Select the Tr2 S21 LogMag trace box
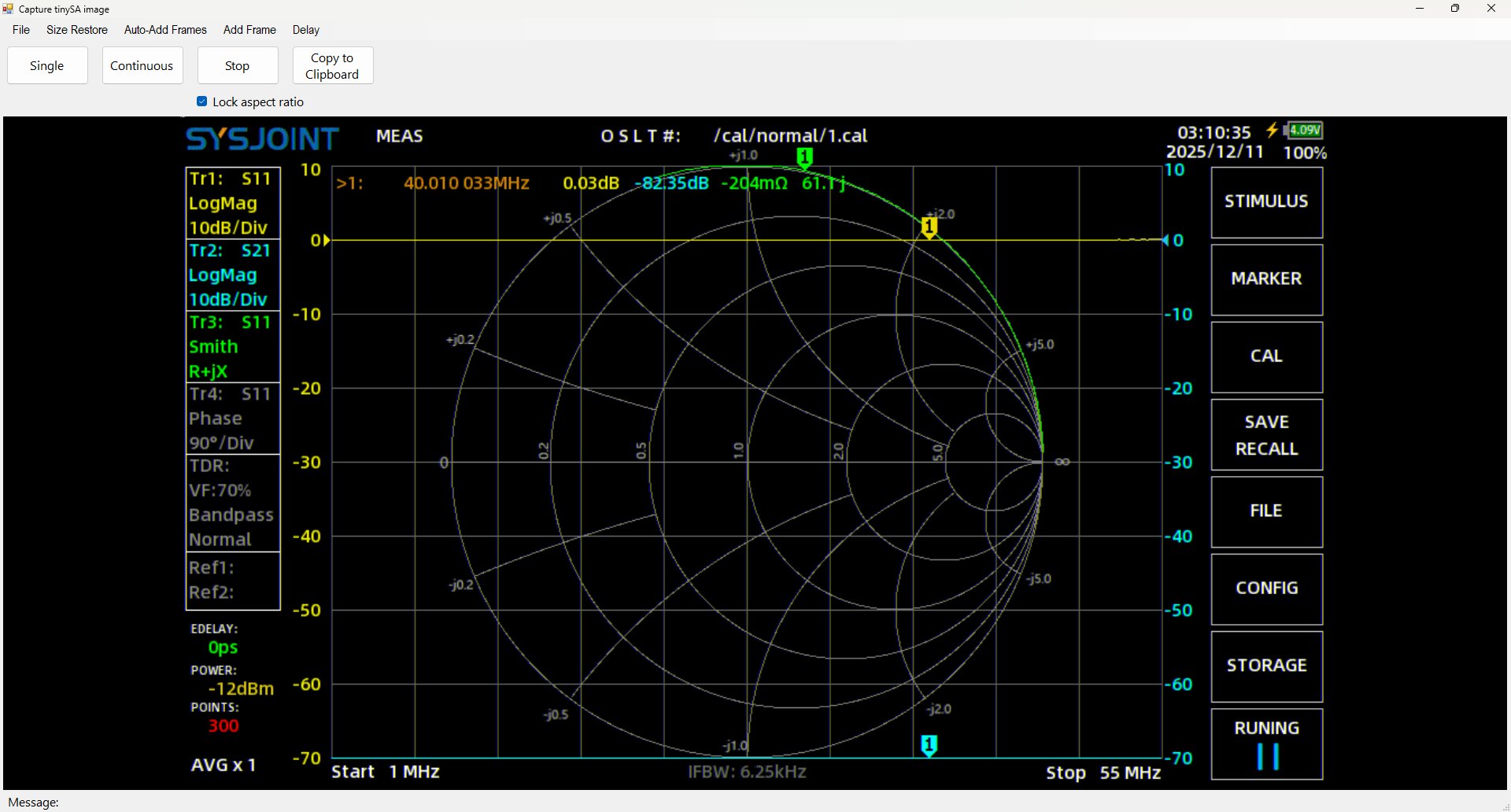 (232, 275)
